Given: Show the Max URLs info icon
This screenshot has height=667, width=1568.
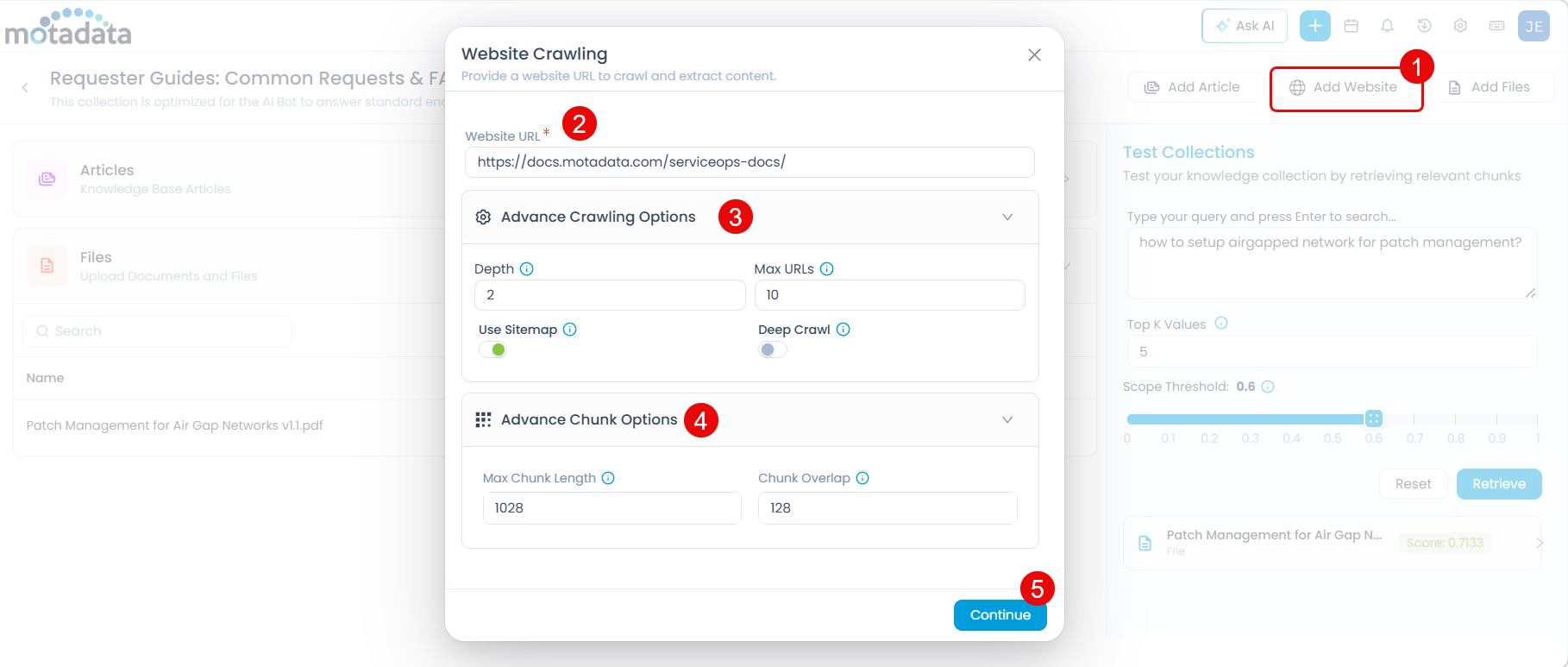Looking at the screenshot, I should [827, 269].
